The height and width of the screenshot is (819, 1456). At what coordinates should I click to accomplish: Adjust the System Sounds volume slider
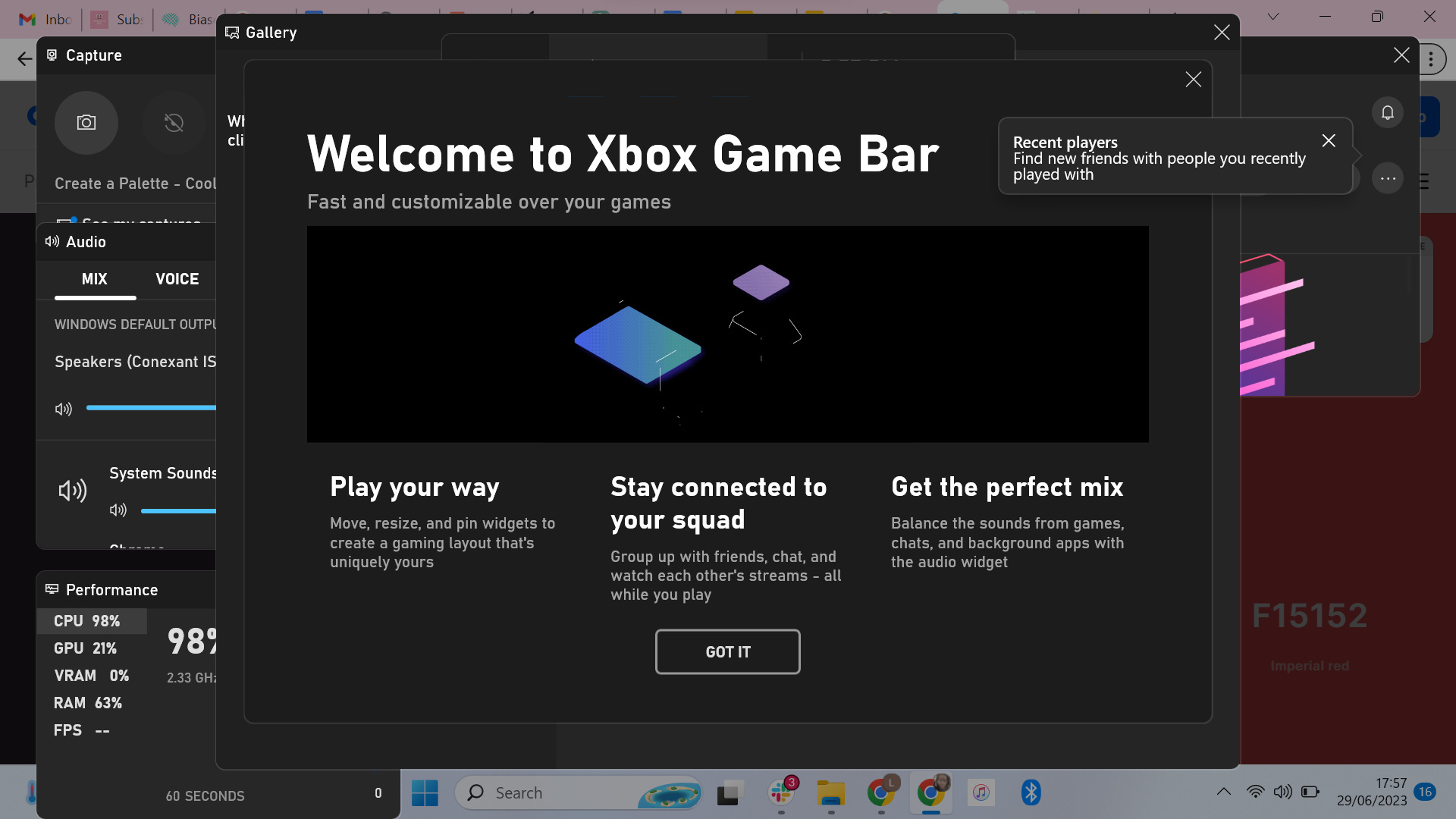178,511
